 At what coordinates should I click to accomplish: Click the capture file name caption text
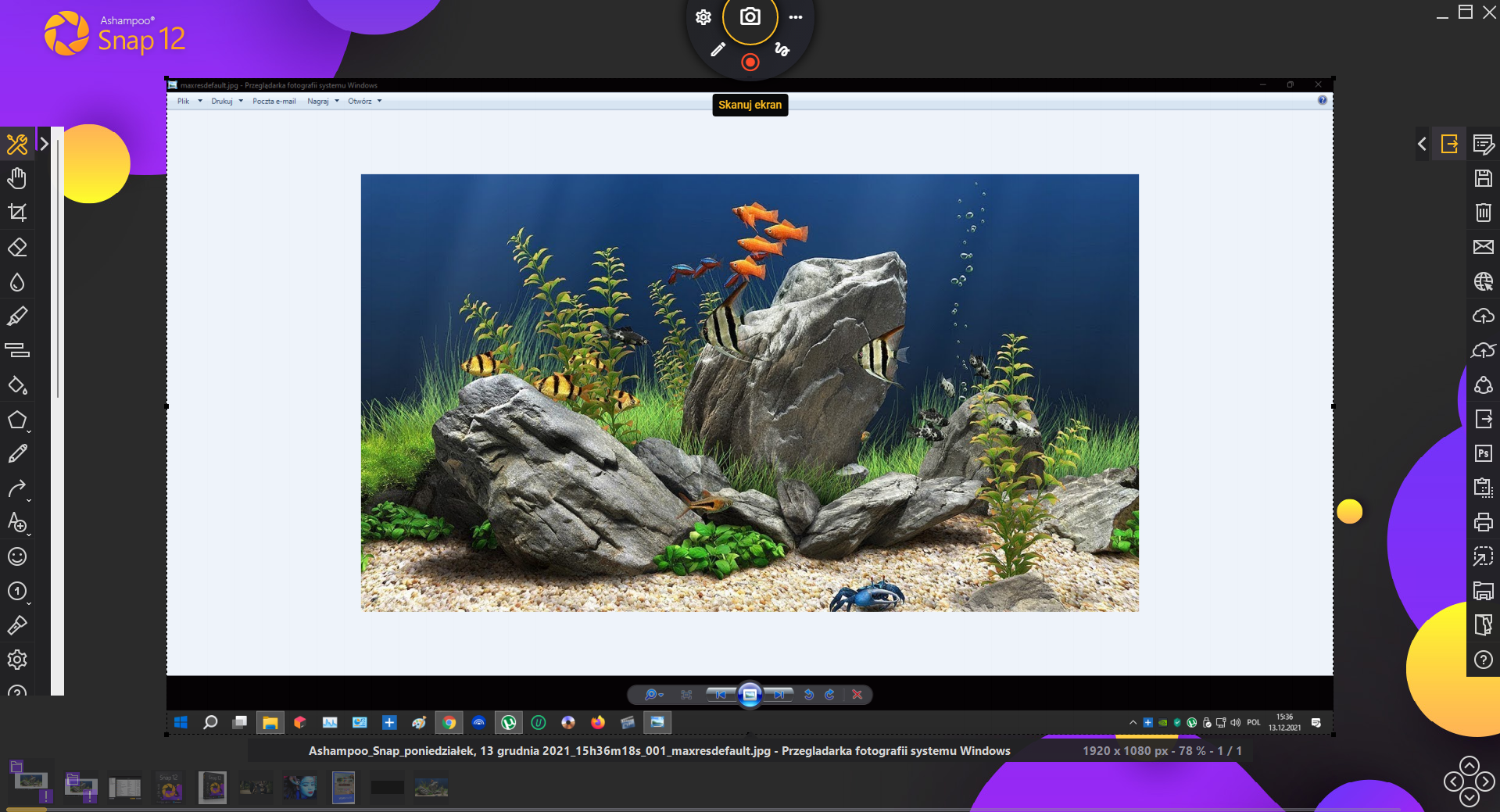tap(659, 751)
